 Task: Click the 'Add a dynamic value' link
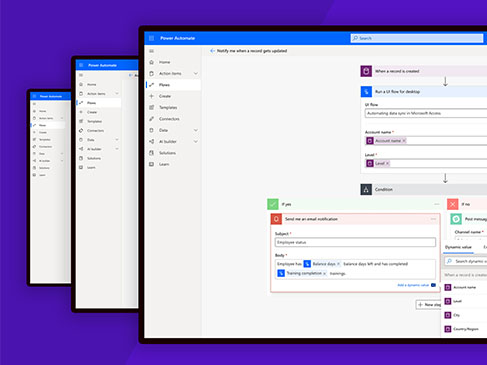coord(413,285)
